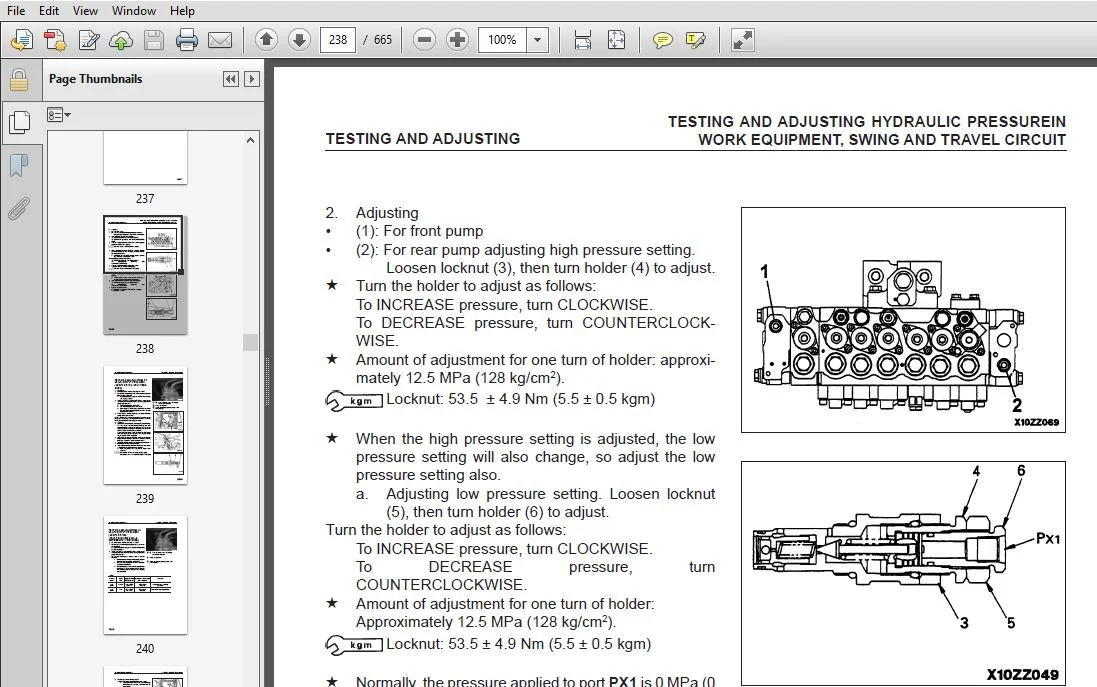Open the Bookmarks panel icon
The width and height of the screenshot is (1097, 687).
click(19, 166)
